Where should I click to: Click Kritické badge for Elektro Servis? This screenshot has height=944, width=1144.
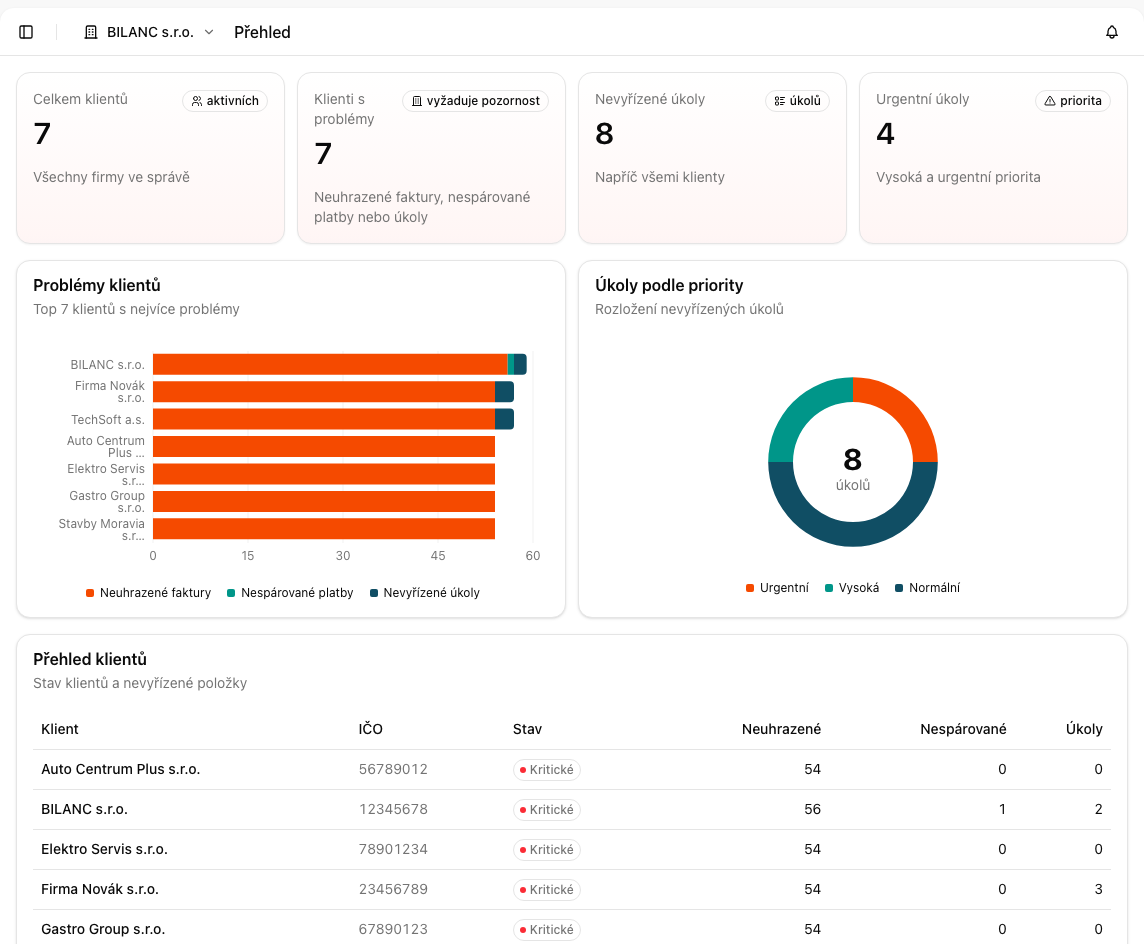(x=546, y=850)
